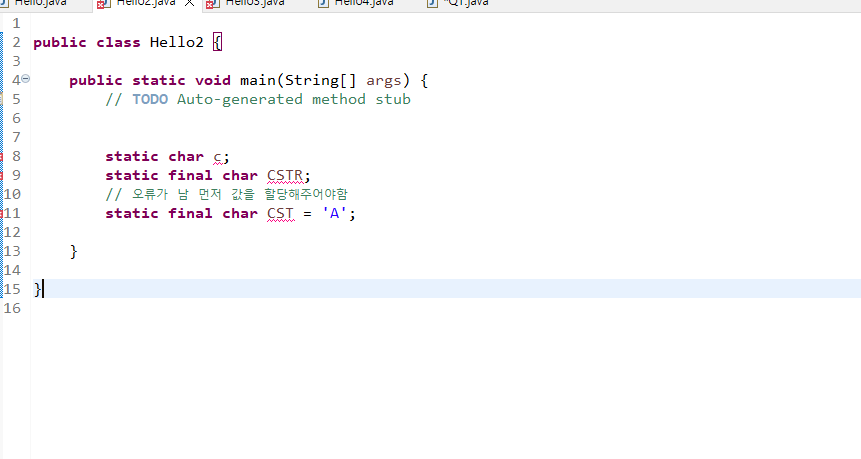Click line number 16 in the gutter

tap(12, 309)
